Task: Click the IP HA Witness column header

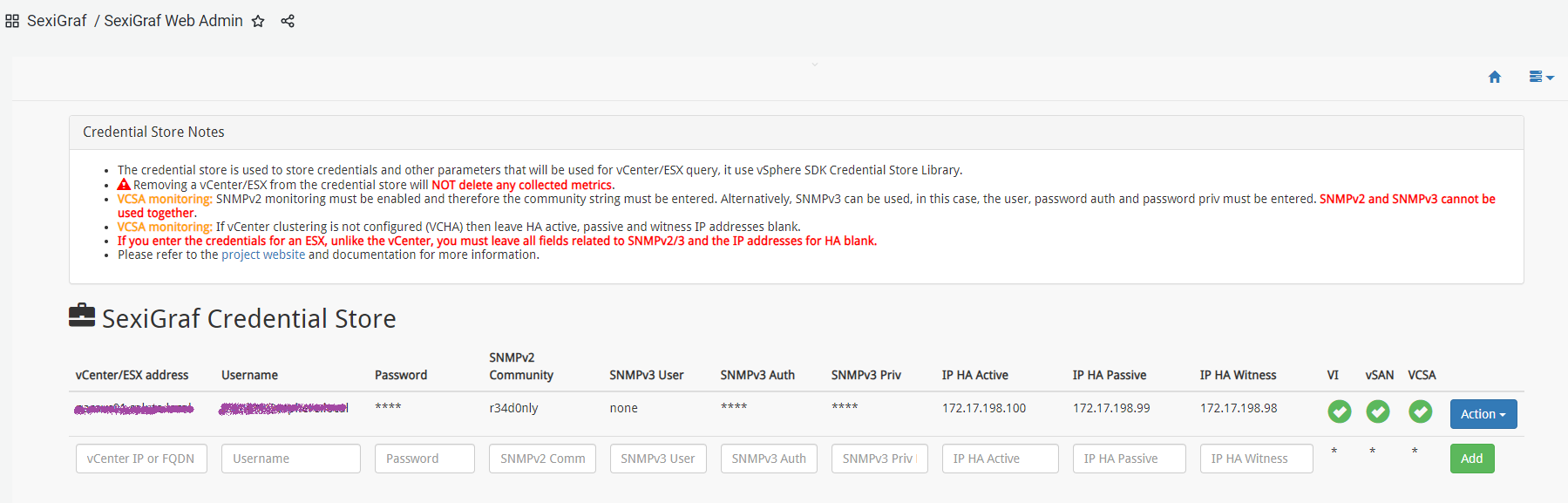Action: click(x=1238, y=375)
